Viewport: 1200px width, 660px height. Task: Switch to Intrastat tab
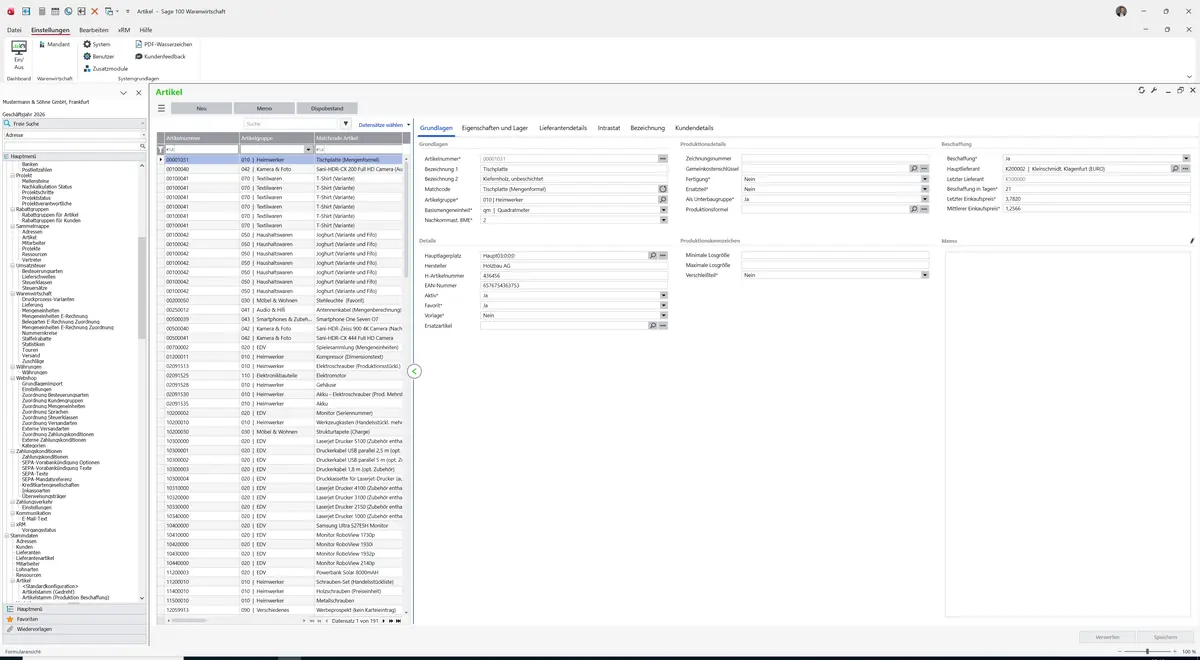(x=609, y=128)
